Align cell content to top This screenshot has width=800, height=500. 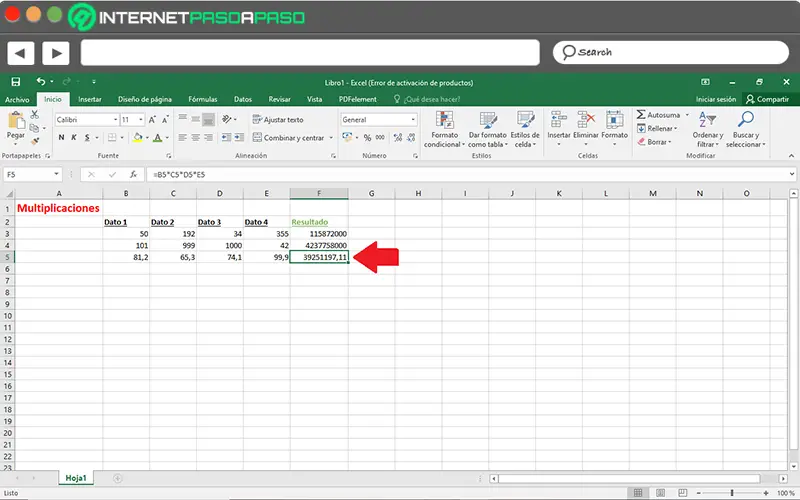pos(183,119)
